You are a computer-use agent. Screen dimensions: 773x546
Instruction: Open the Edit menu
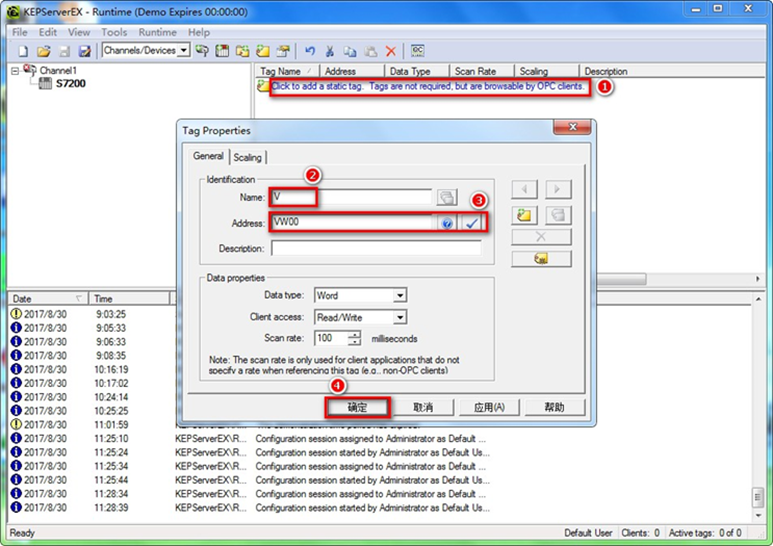pyautogui.click(x=48, y=33)
